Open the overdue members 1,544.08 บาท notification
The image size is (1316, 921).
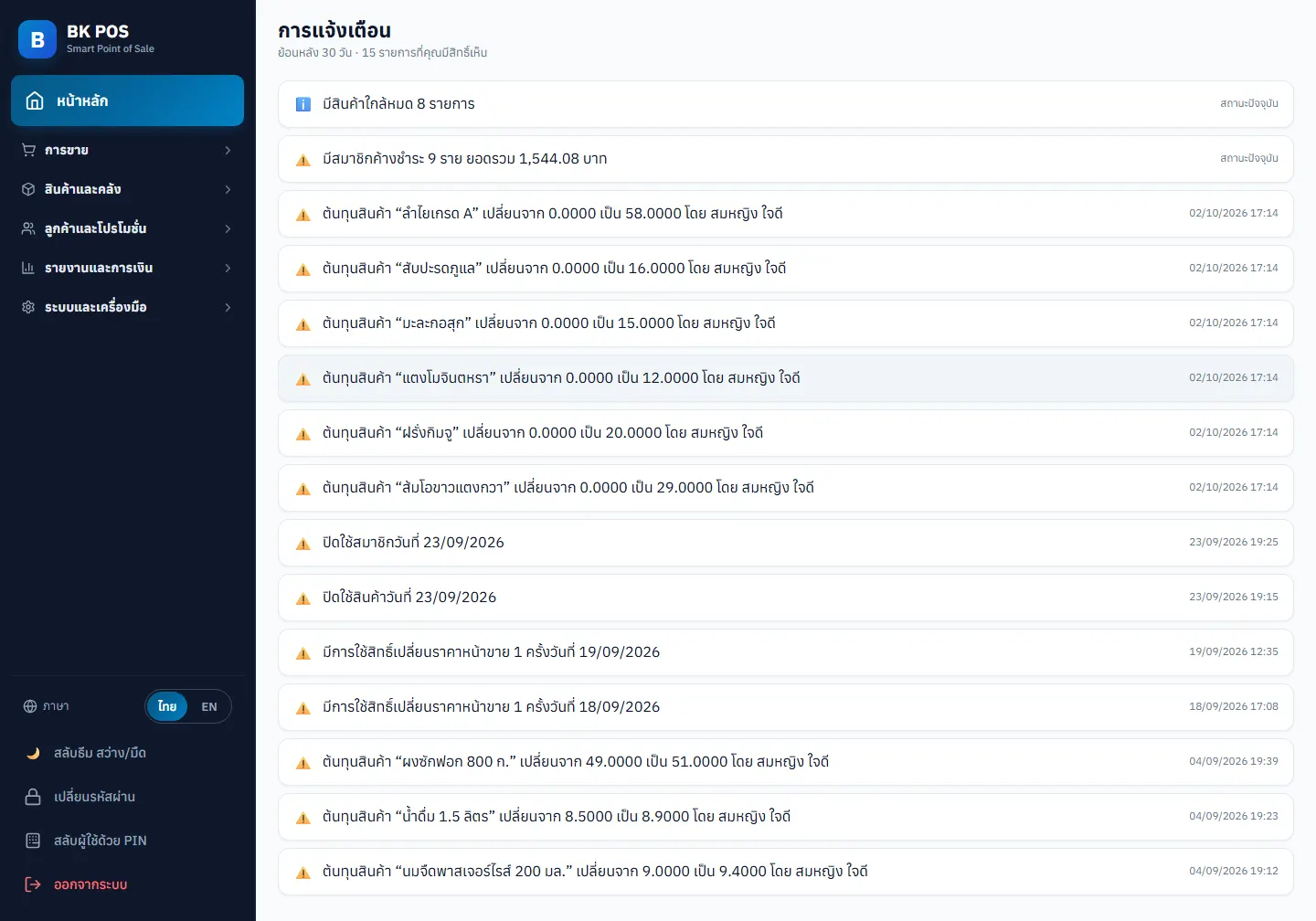click(x=786, y=159)
